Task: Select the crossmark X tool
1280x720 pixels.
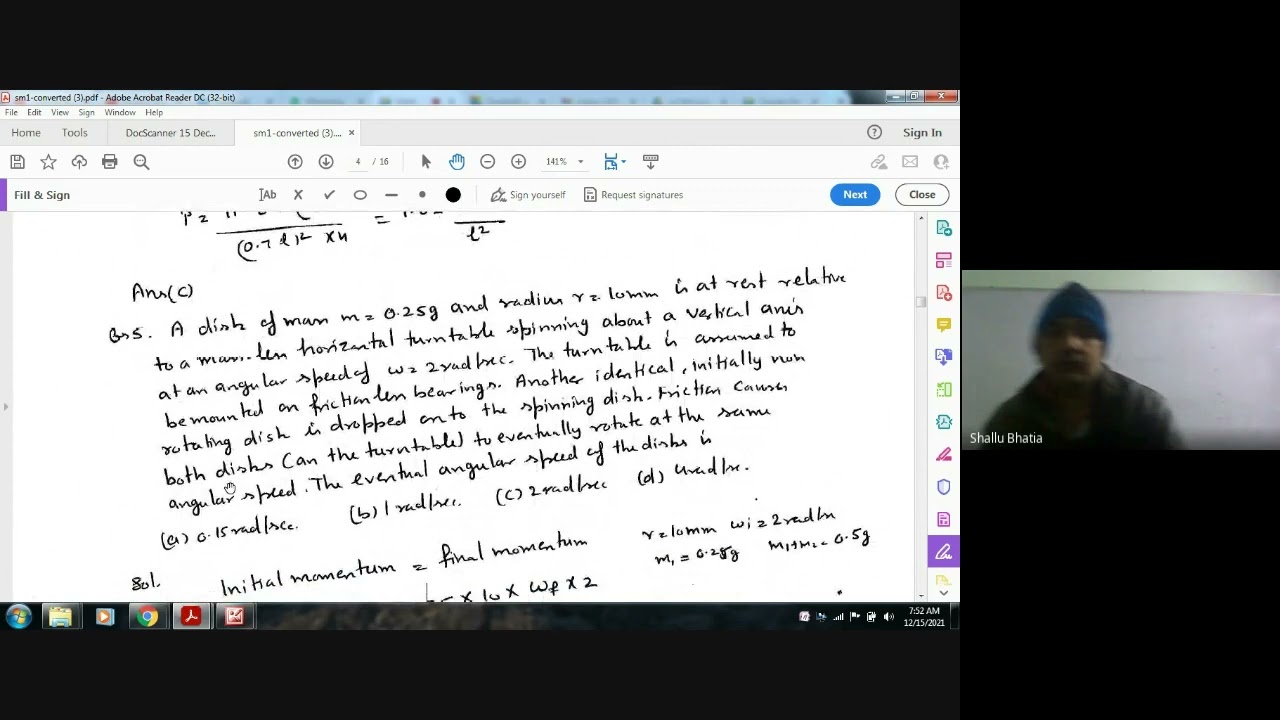Action: coord(298,195)
